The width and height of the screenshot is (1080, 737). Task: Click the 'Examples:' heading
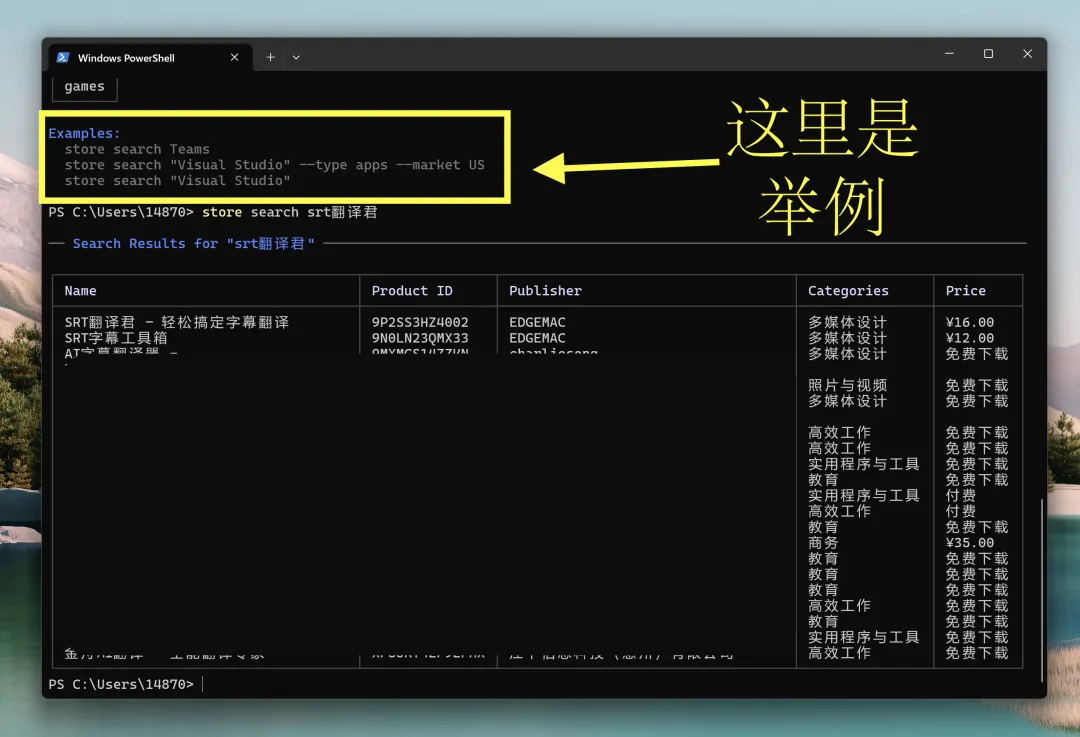click(x=84, y=133)
